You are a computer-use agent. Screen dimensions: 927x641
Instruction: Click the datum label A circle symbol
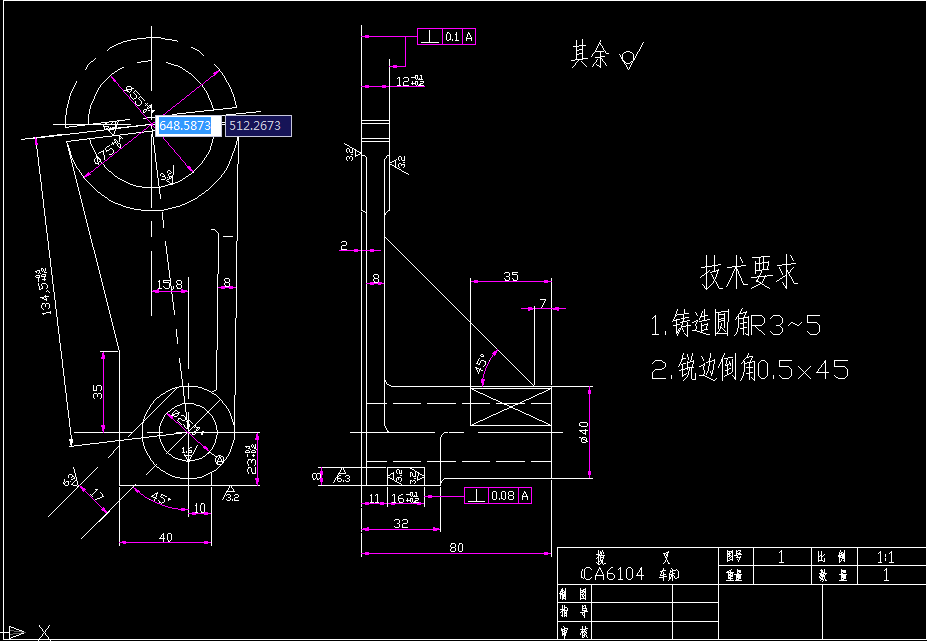(x=219, y=459)
